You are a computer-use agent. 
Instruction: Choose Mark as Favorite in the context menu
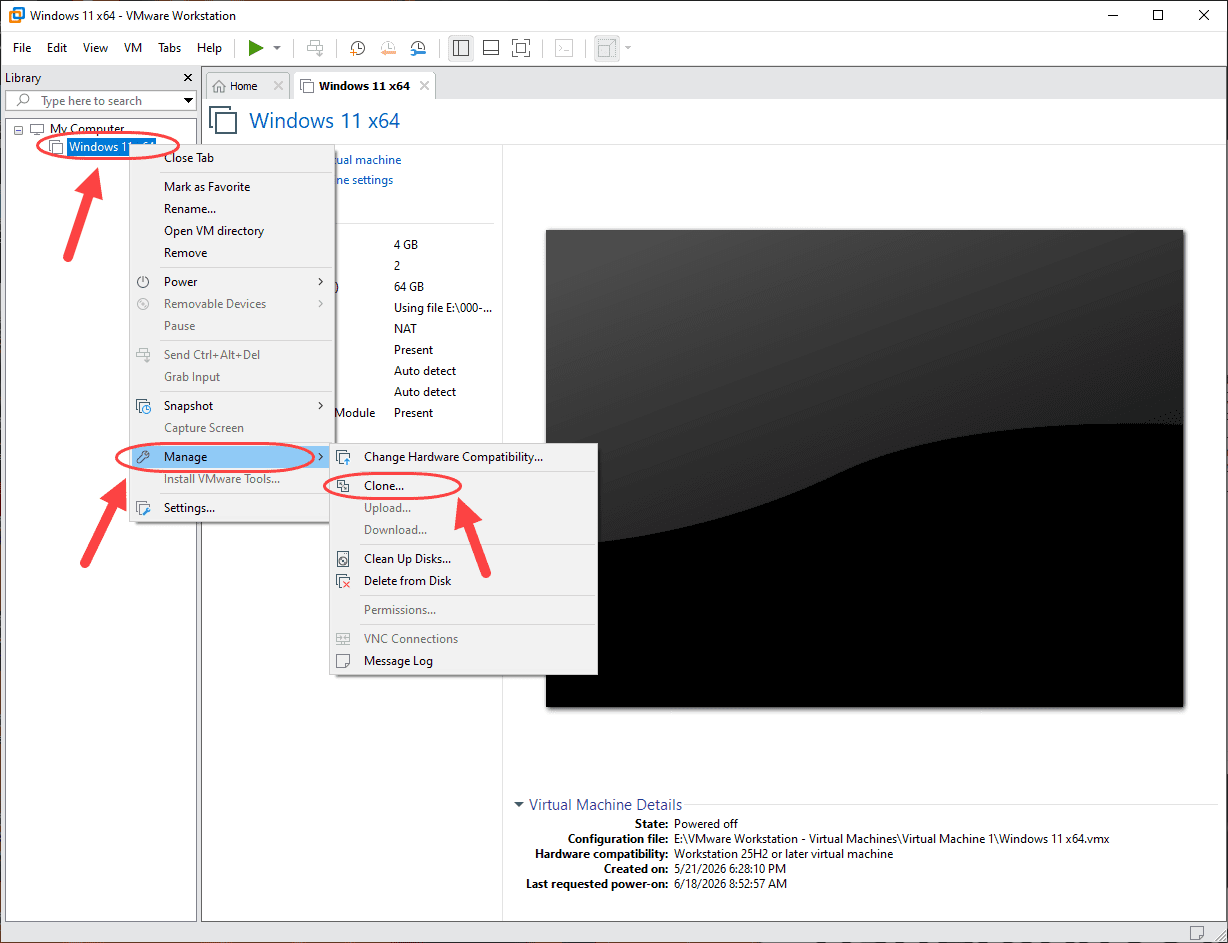[207, 187]
